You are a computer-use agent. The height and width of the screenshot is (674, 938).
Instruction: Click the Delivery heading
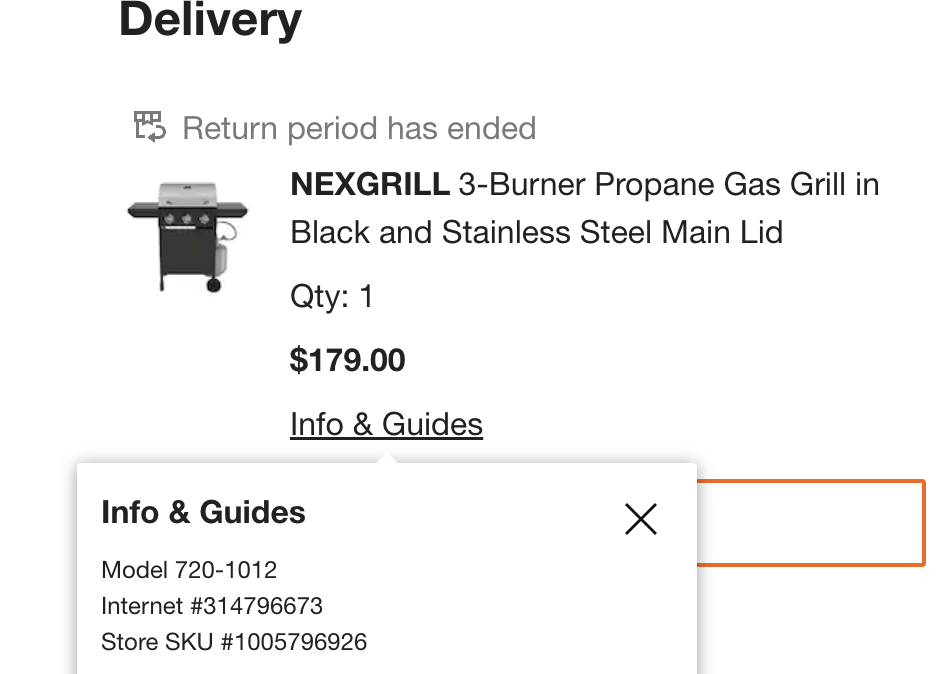coord(210,21)
